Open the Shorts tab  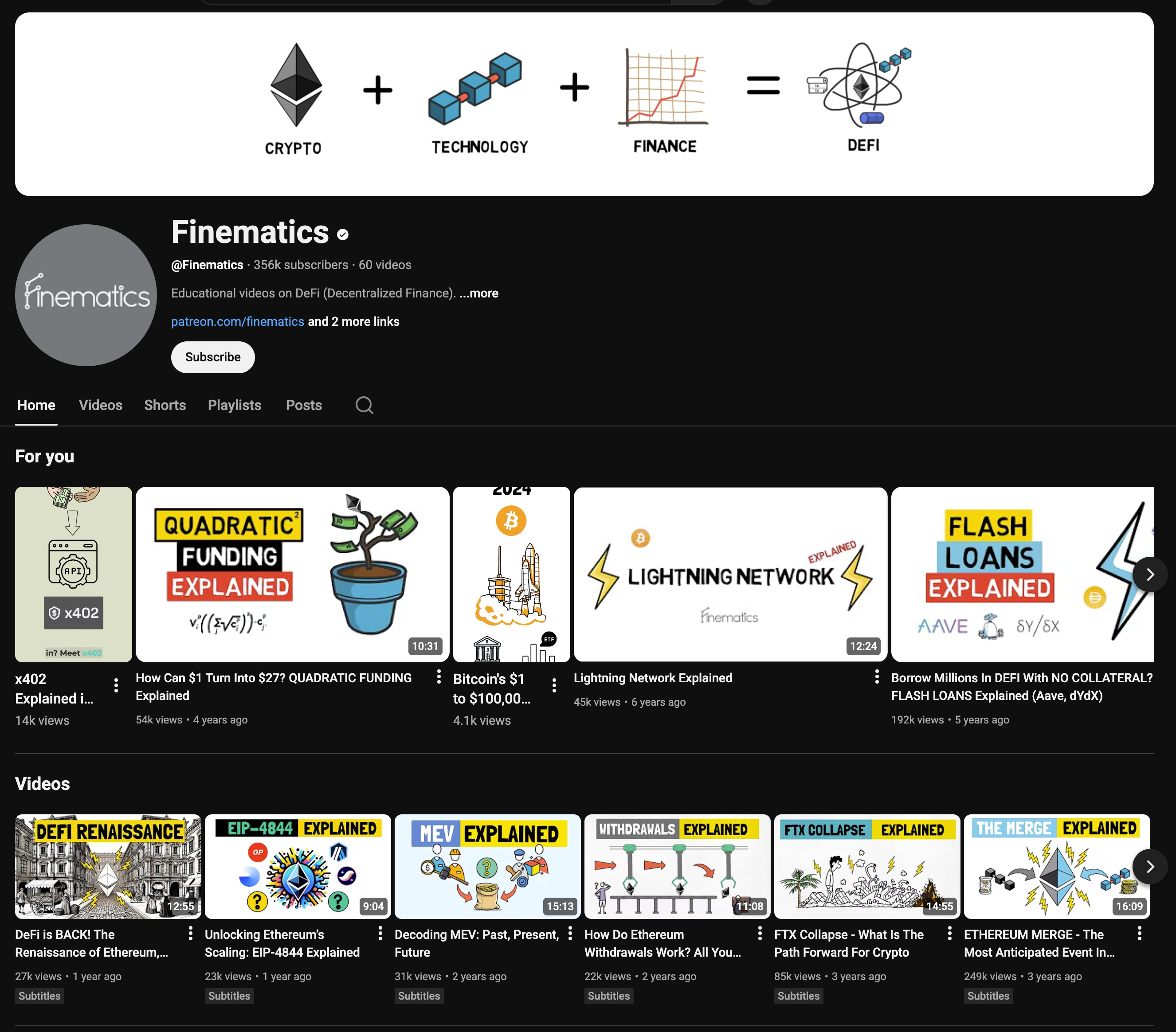165,405
